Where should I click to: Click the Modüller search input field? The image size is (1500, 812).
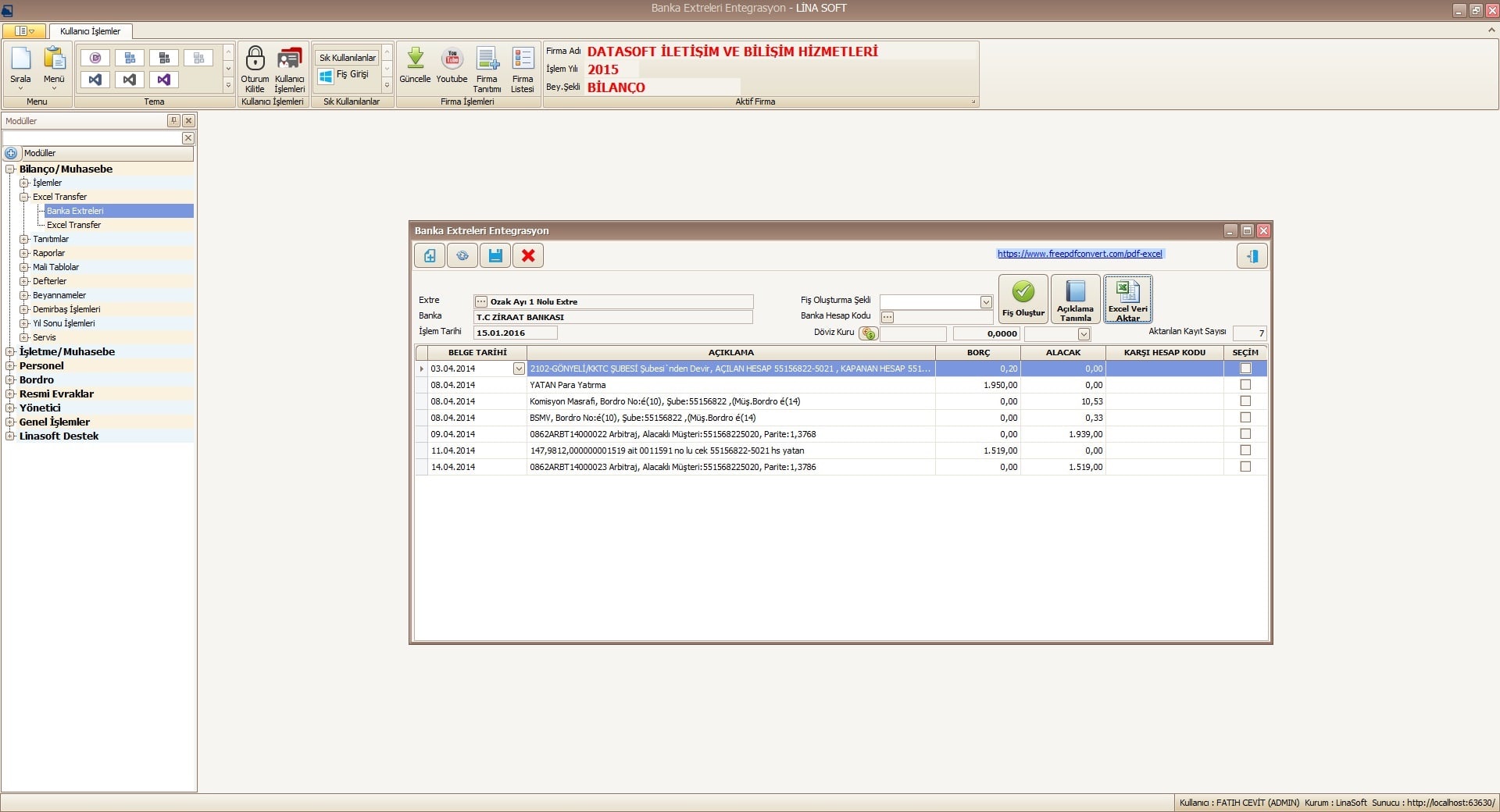tap(91, 138)
